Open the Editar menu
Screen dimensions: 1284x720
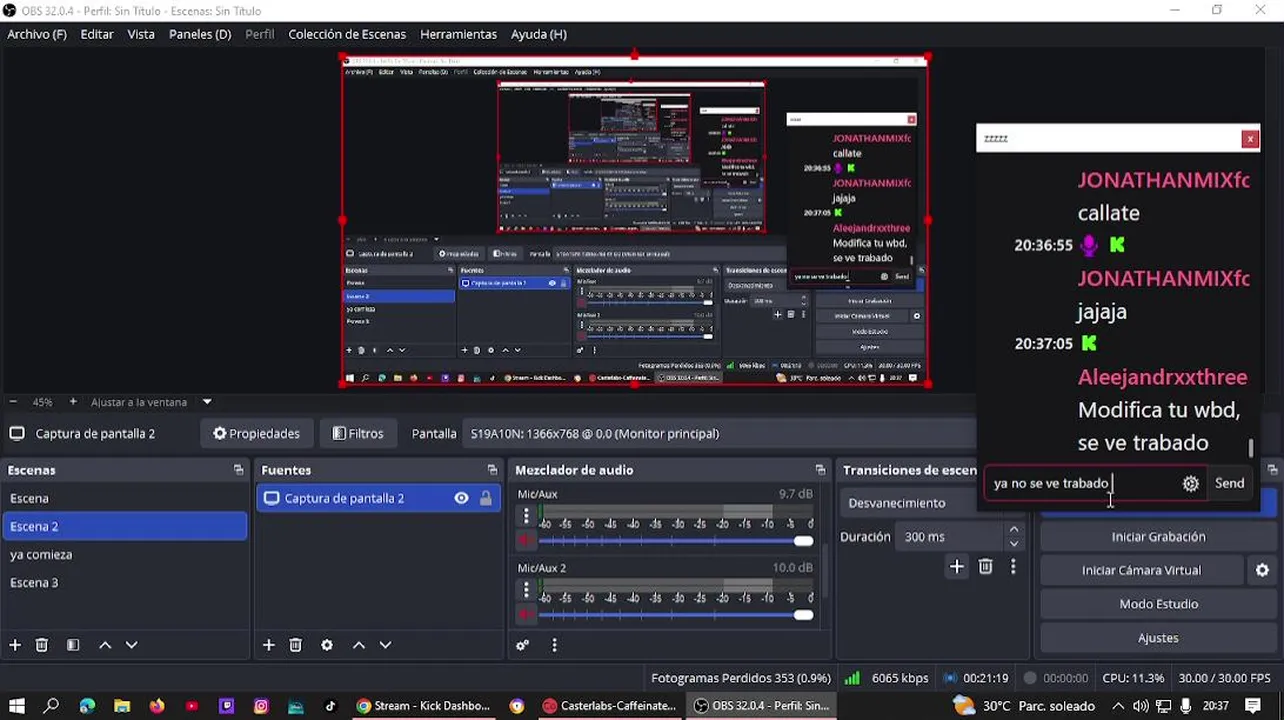[97, 34]
